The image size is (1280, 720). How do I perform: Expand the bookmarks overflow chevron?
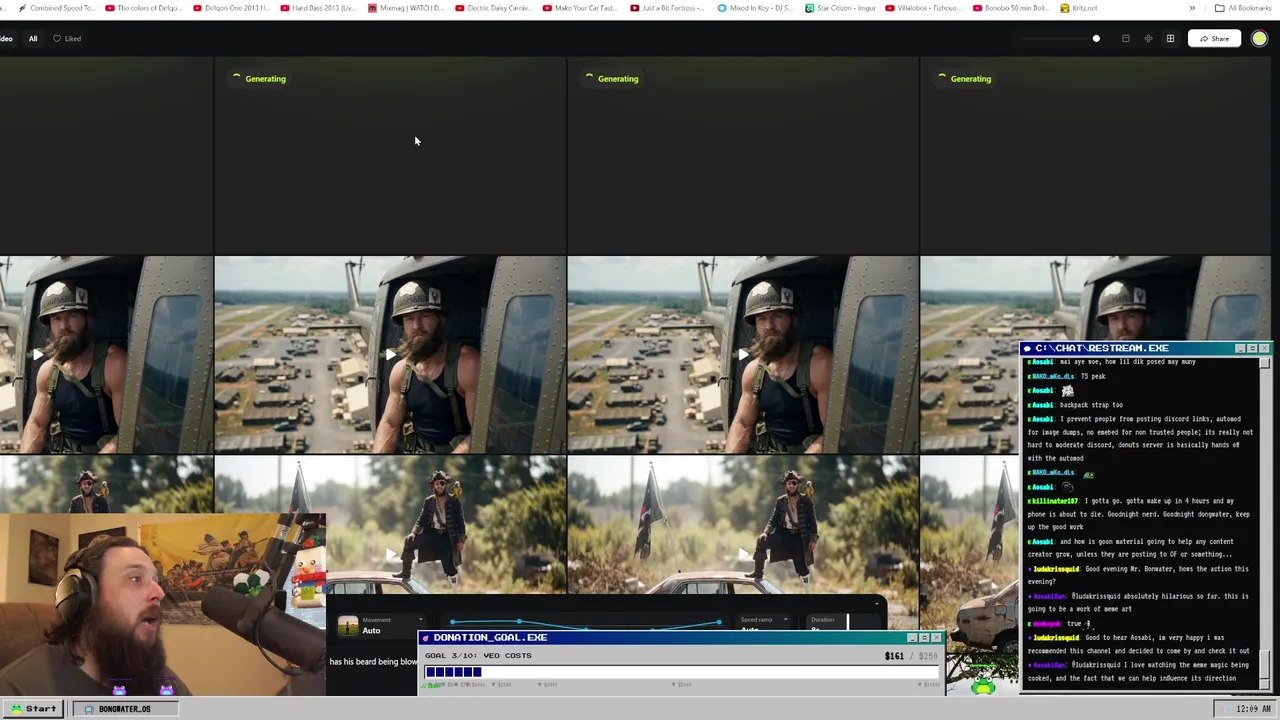(x=1192, y=8)
